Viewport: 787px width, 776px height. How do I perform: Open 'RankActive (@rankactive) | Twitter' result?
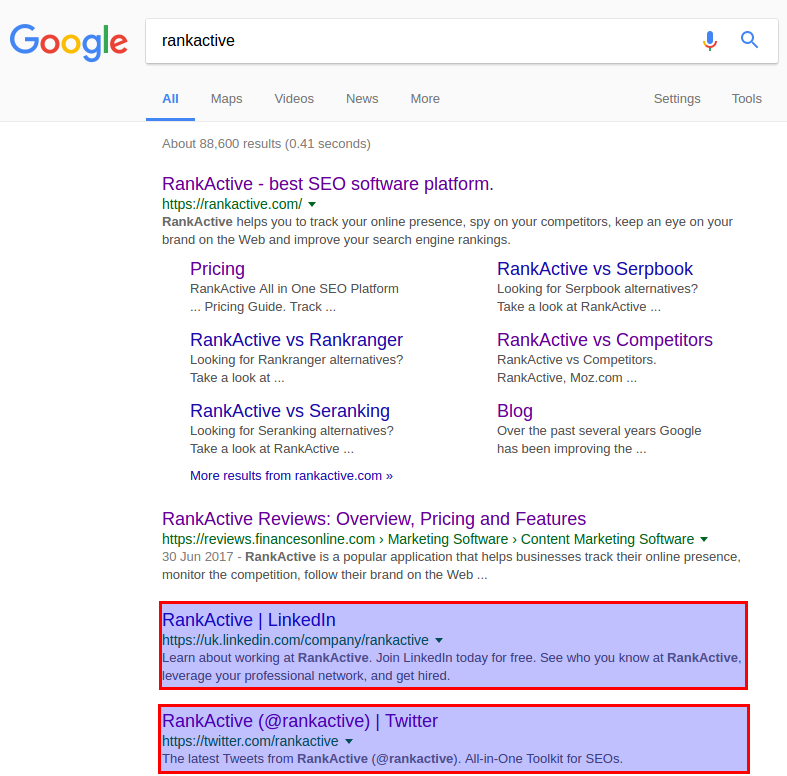tap(300, 721)
